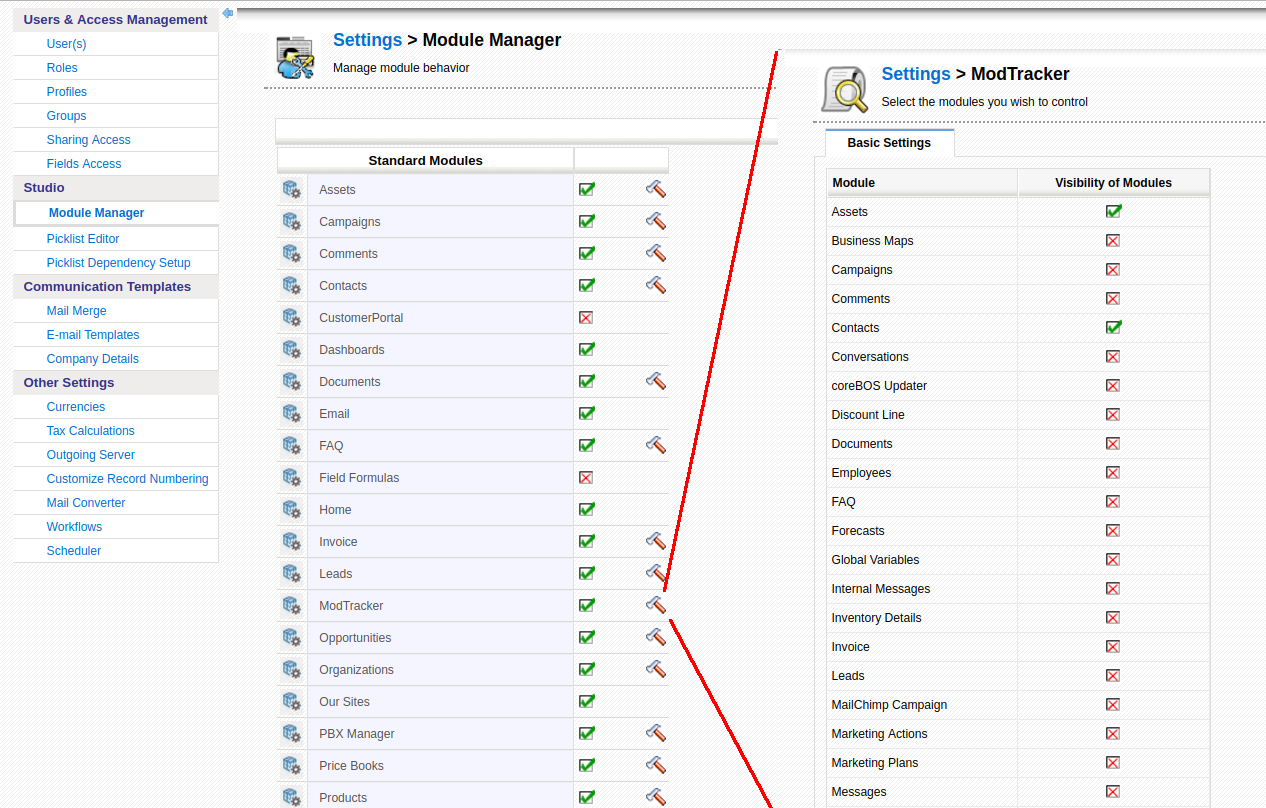Collapse the left settings sidebar arrow
This screenshot has height=808, width=1266.
point(228,13)
